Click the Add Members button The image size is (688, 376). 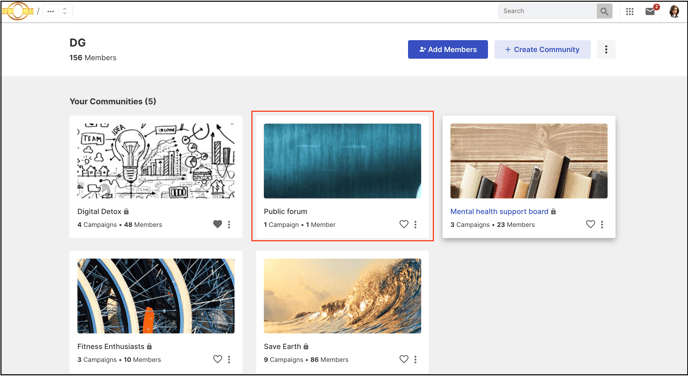click(x=448, y=50)
